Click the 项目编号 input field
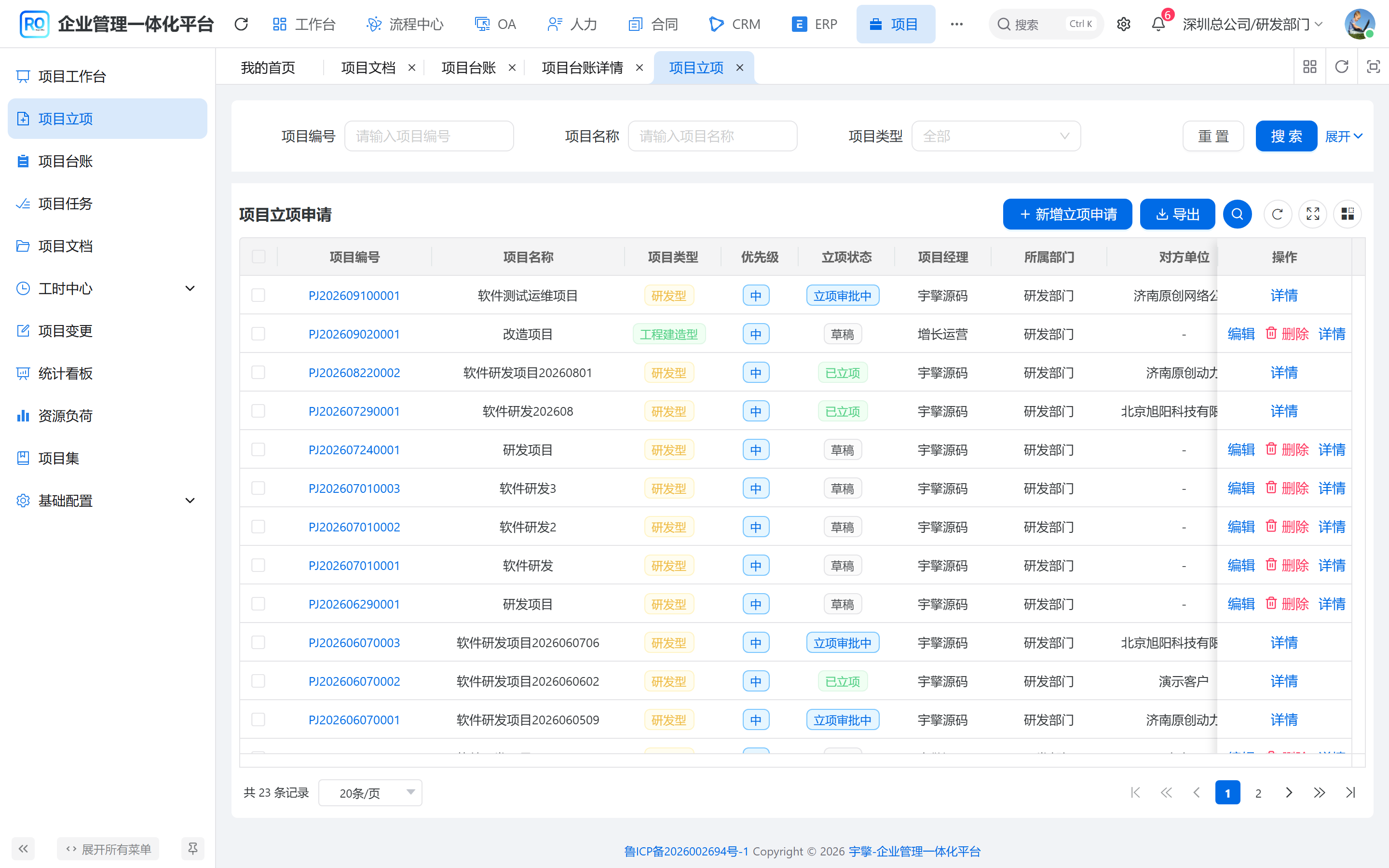 point(429,136)
